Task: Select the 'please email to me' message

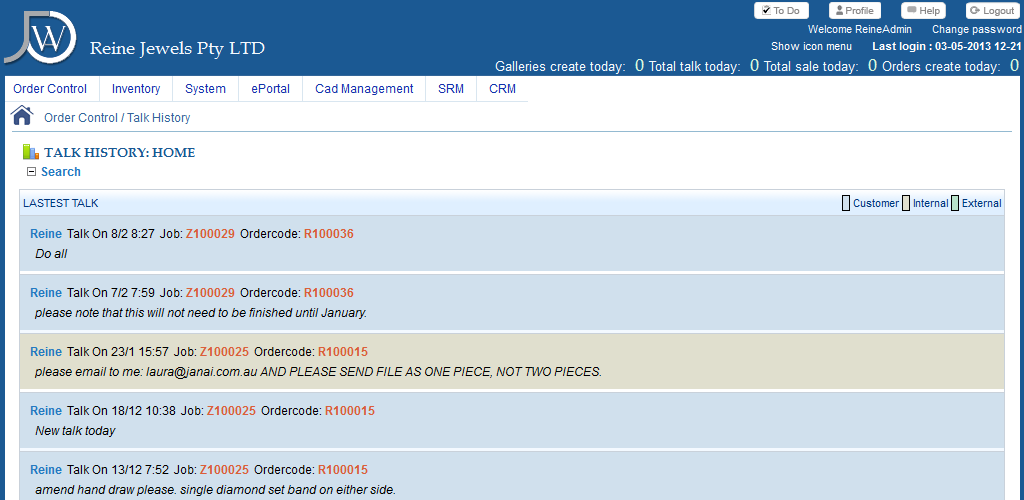Action: click(x=318, y=372)
